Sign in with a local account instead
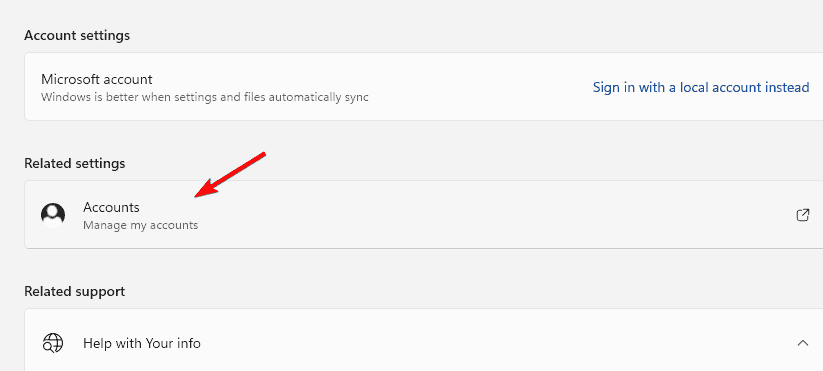 pos(701,87)
